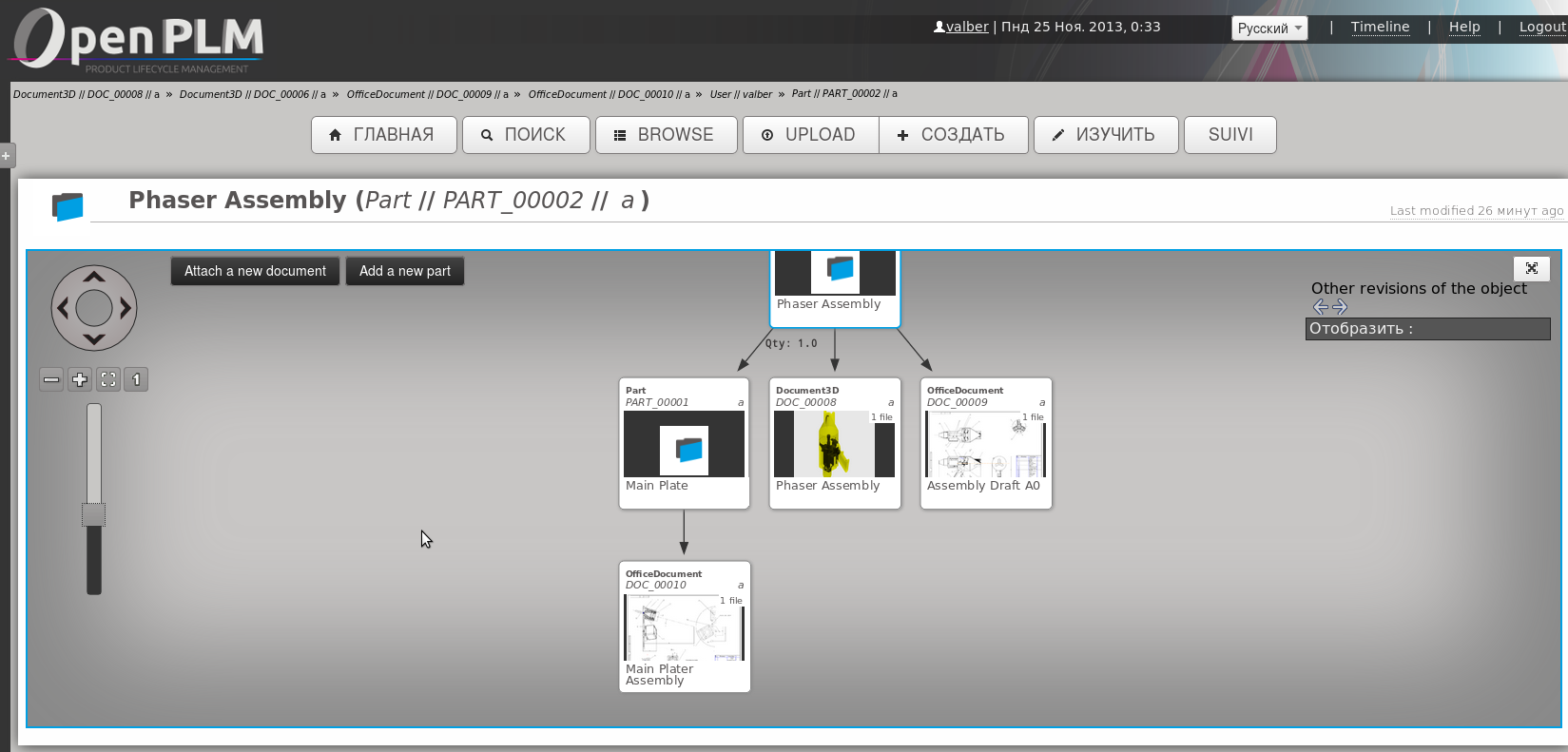Go to previous revision arrow
The height and width of the screenshot is (752, 1568).
click(1321, 307)
